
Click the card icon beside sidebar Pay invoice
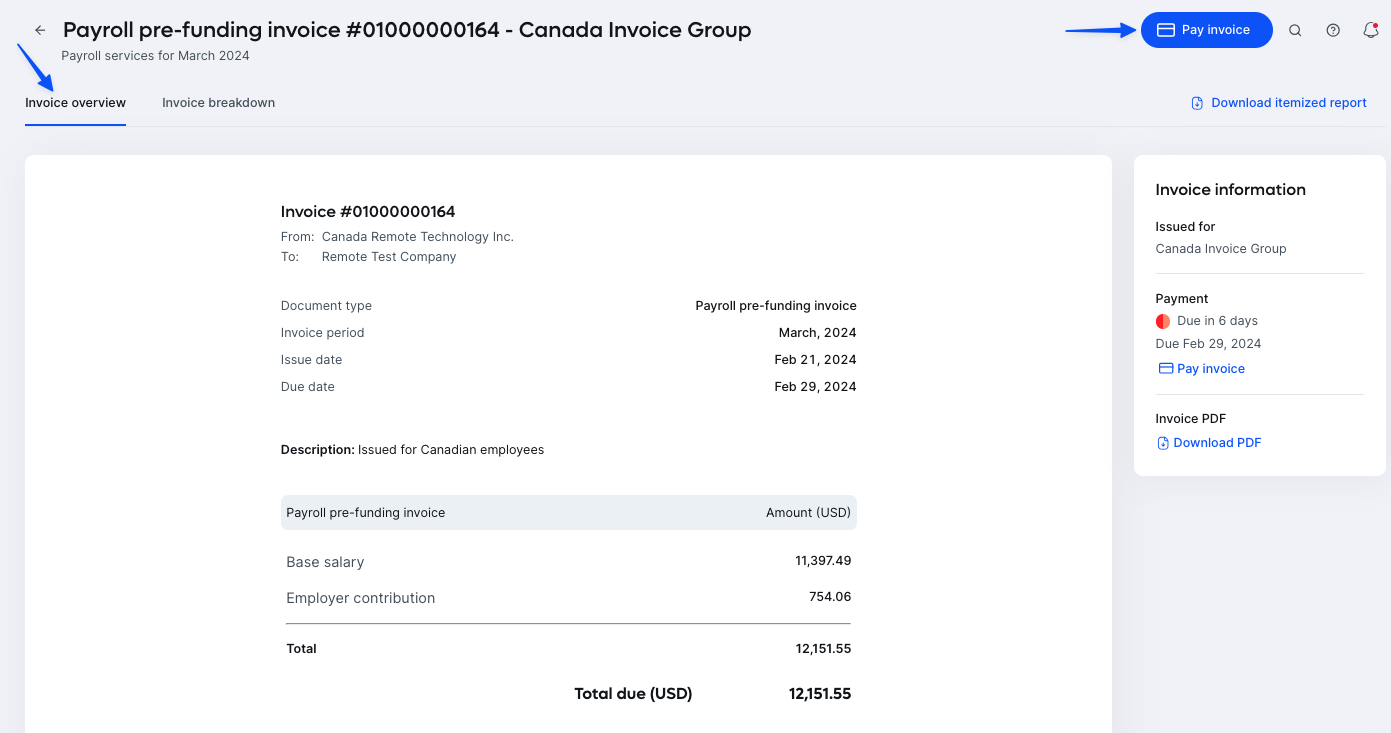click(x=1166, y=368)
